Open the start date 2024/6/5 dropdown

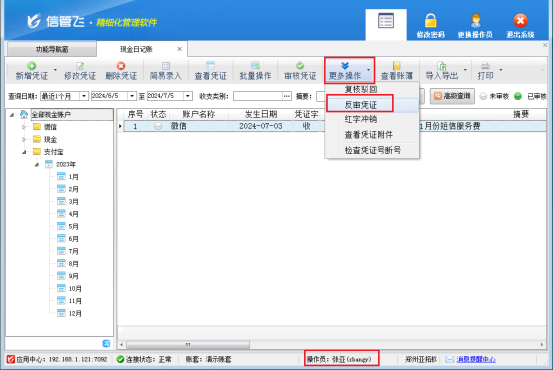click(x=132, y=96)
